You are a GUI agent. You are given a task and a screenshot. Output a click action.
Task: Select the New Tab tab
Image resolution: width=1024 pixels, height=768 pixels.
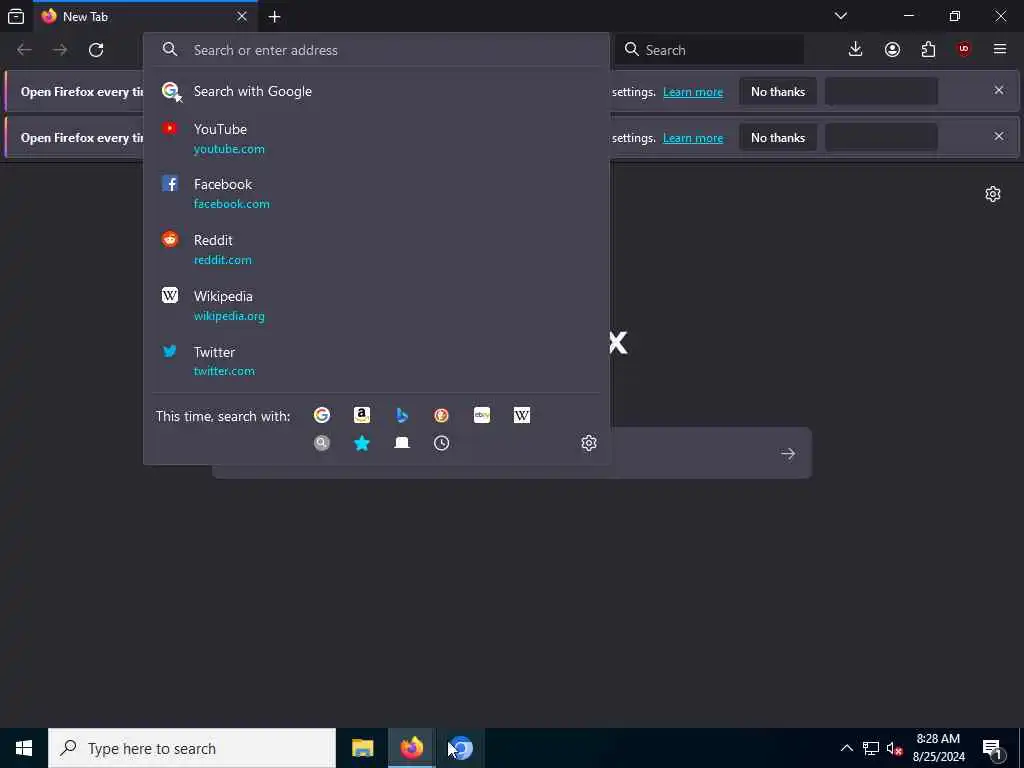coord(145,17)
